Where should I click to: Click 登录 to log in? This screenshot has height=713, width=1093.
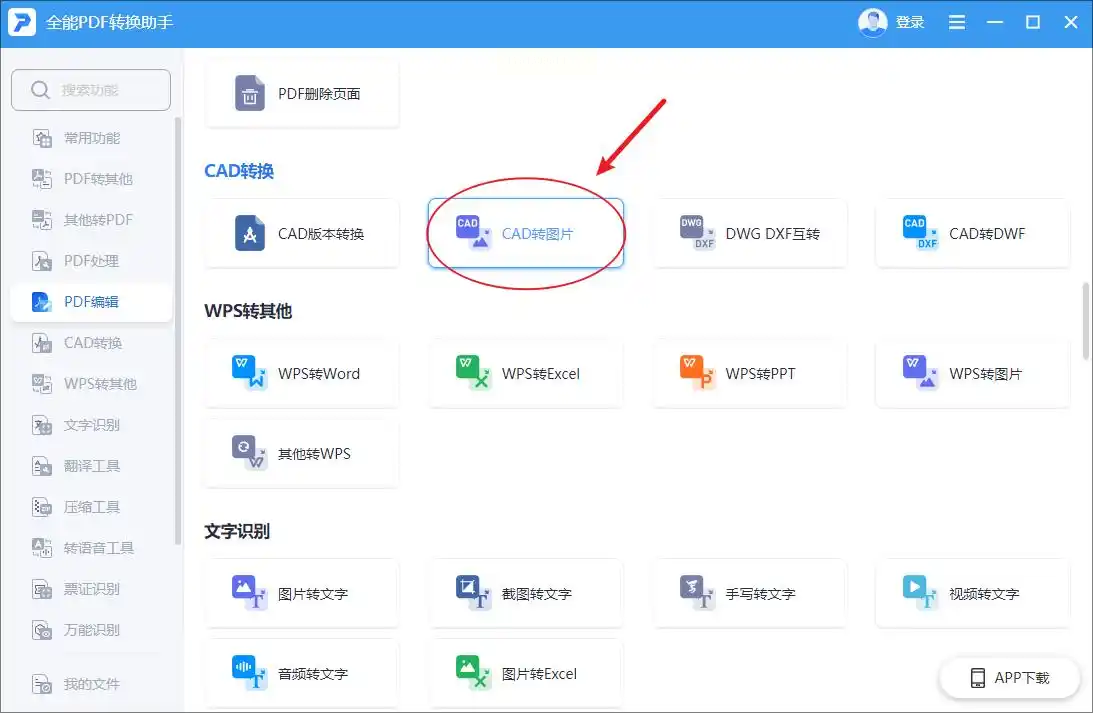point(910,22)
